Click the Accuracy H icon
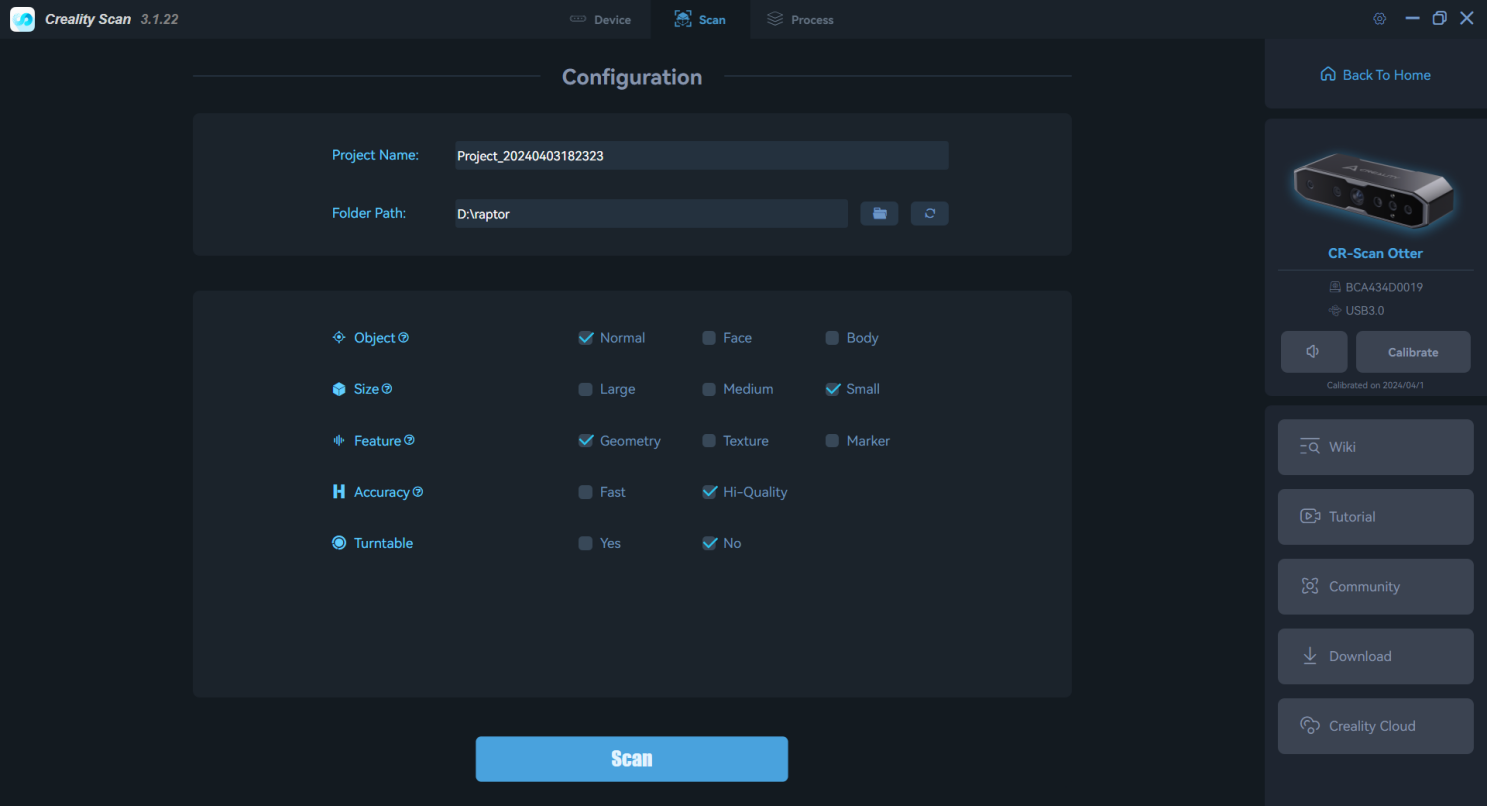This screenshot has width=1487, height=806. point(339,492)
